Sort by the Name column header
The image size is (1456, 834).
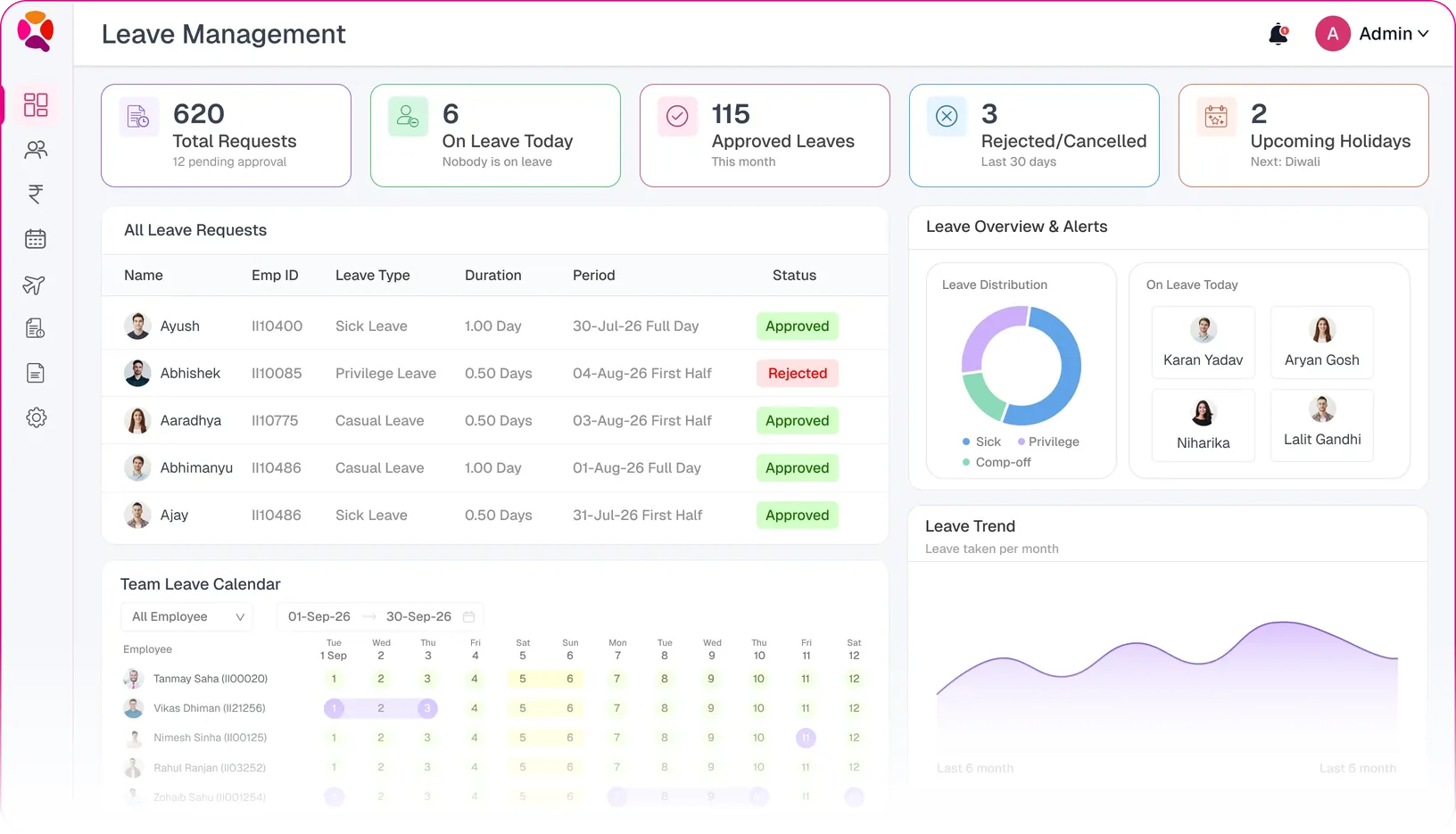pyautogui.click(x=144, y=276)
